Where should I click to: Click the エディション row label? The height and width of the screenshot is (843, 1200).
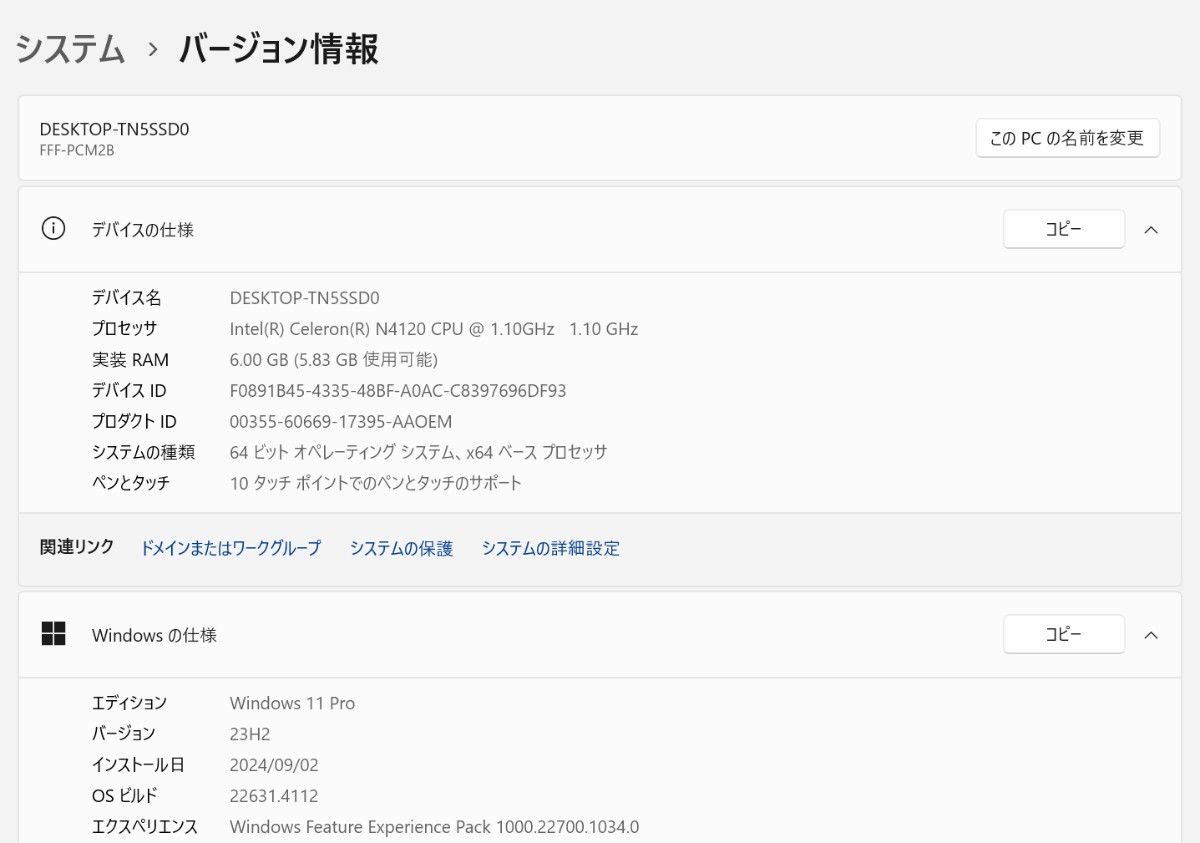pyautogui.click(x=130, y=703)
